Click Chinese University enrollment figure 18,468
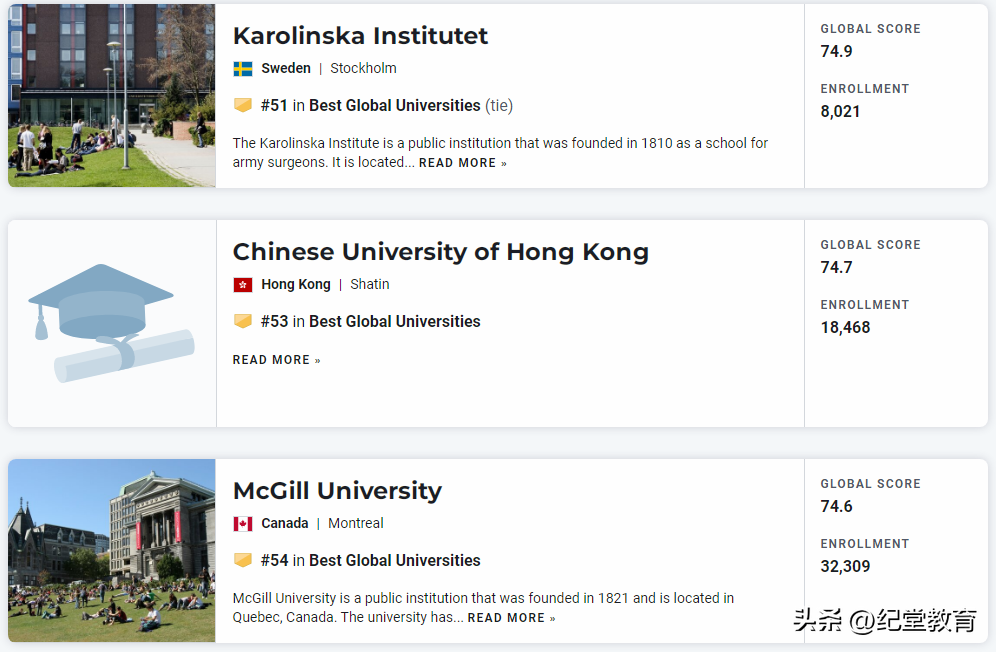 (845, 327)
